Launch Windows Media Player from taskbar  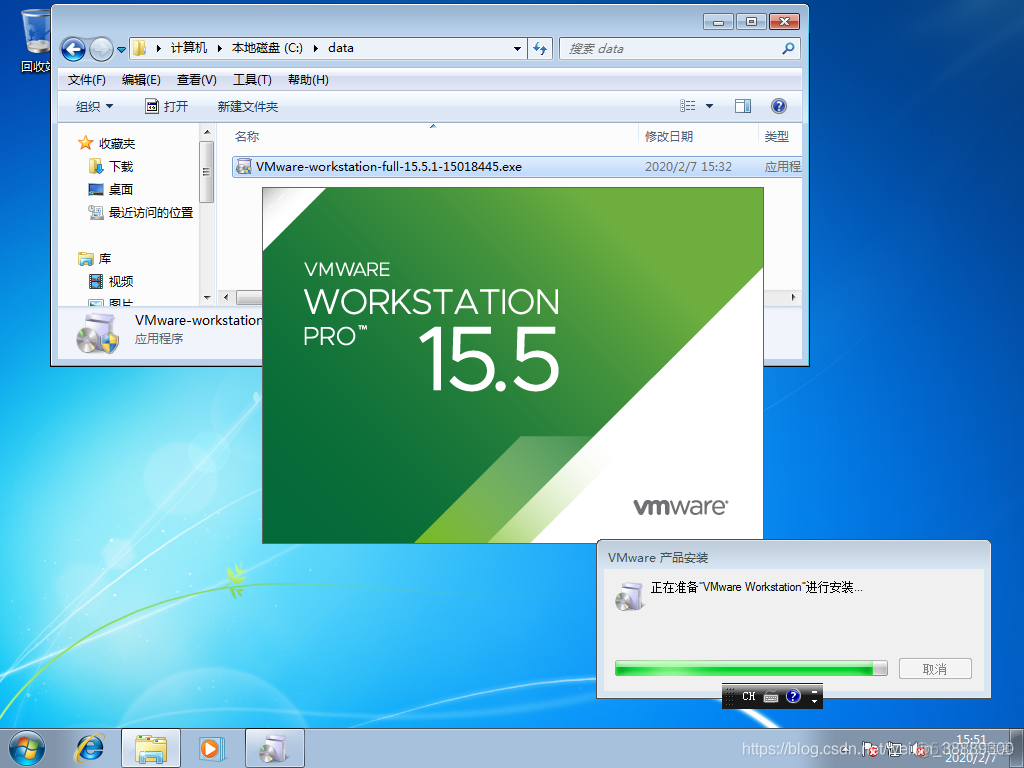tap(211, 747)
